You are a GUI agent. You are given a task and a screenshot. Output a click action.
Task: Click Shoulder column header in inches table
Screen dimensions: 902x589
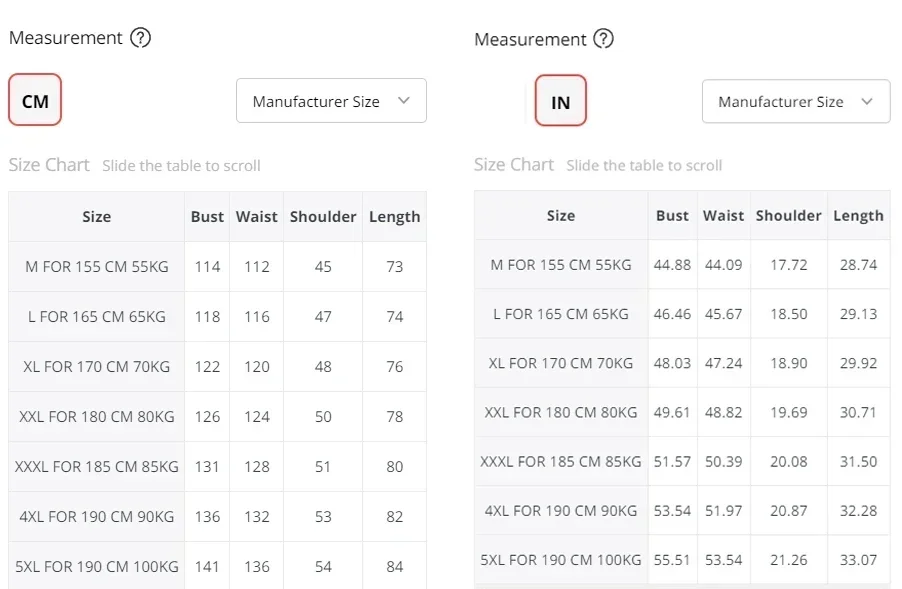tap(788, 215)
